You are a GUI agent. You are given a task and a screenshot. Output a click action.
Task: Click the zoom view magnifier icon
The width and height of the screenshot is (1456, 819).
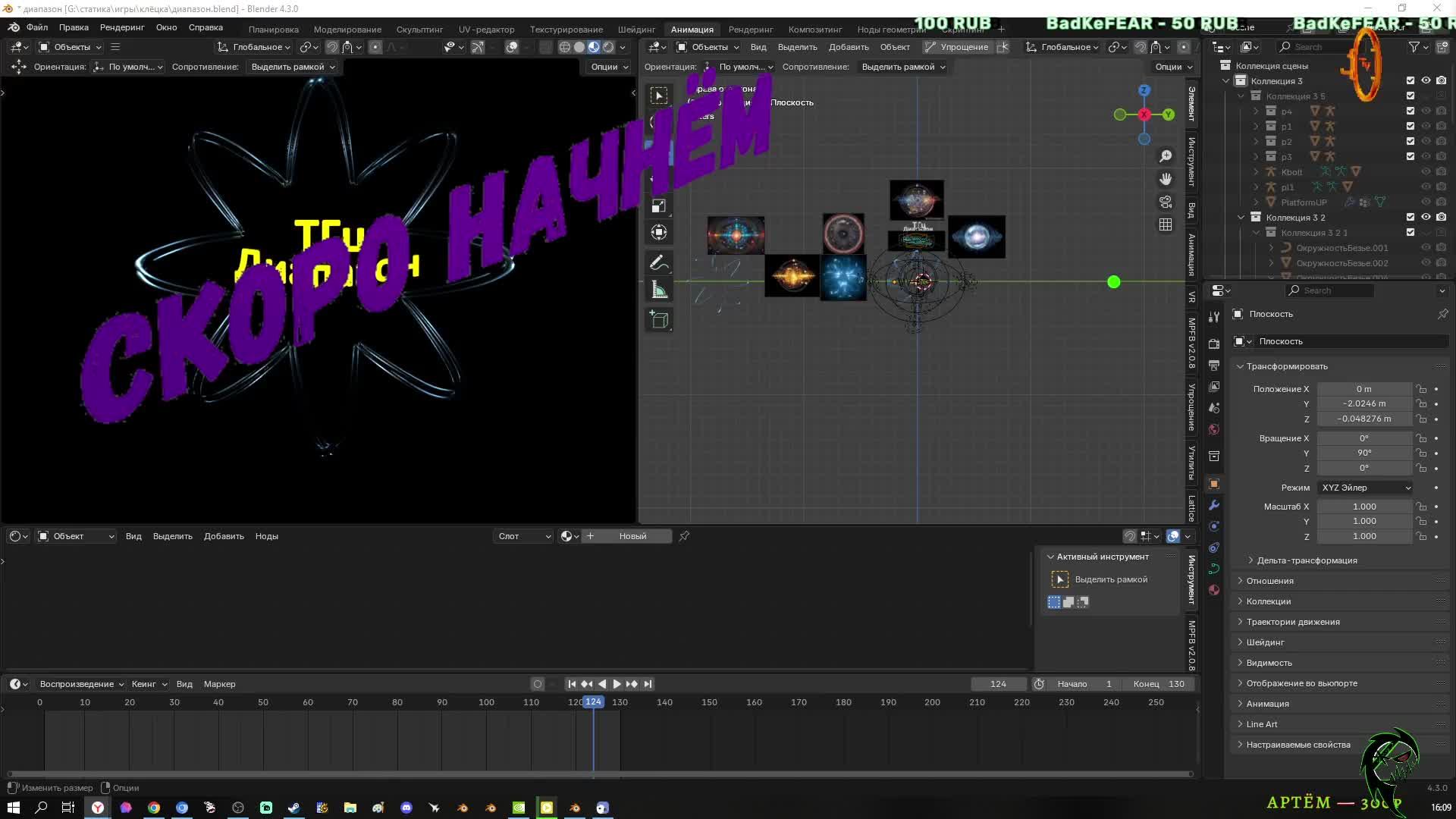1166,156
